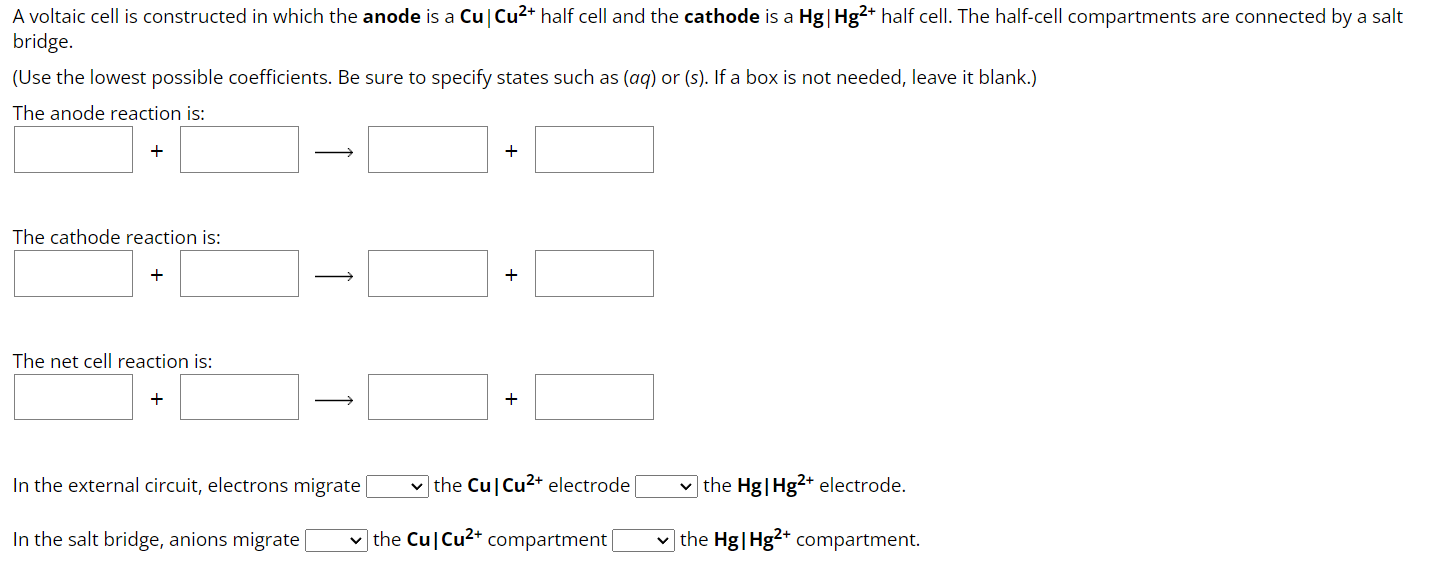Click the chevron on the Hg|Hg2+ compartment dropdown
1447x585 pixels.
click(x=663, y=539)
